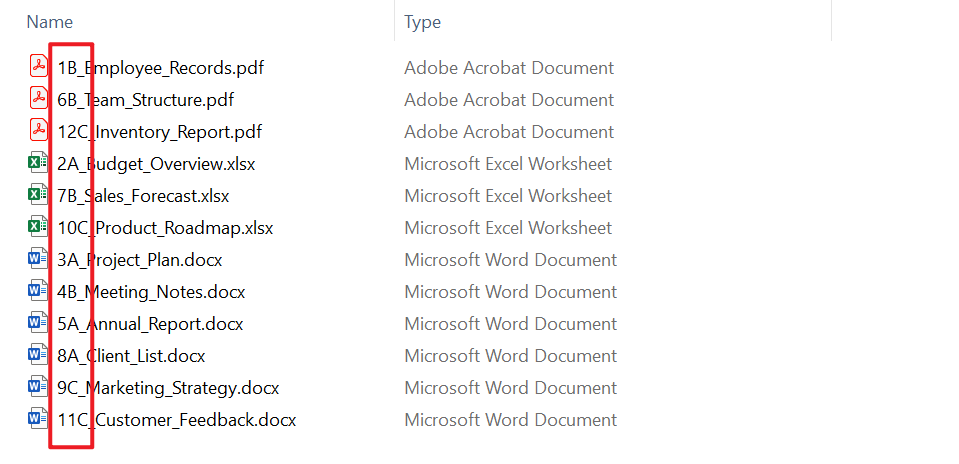Select the Word icon for 4B_Meeting_Notes.docx

coord(38,291)
